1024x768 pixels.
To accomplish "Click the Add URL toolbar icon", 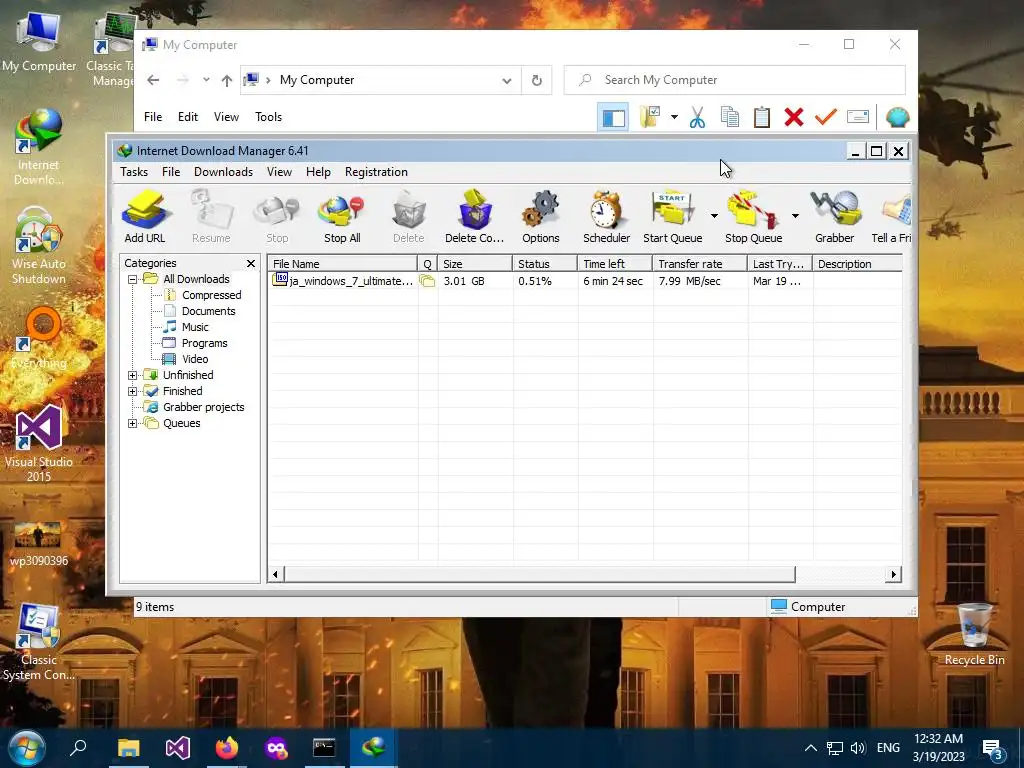I will (x=145, y=216).
